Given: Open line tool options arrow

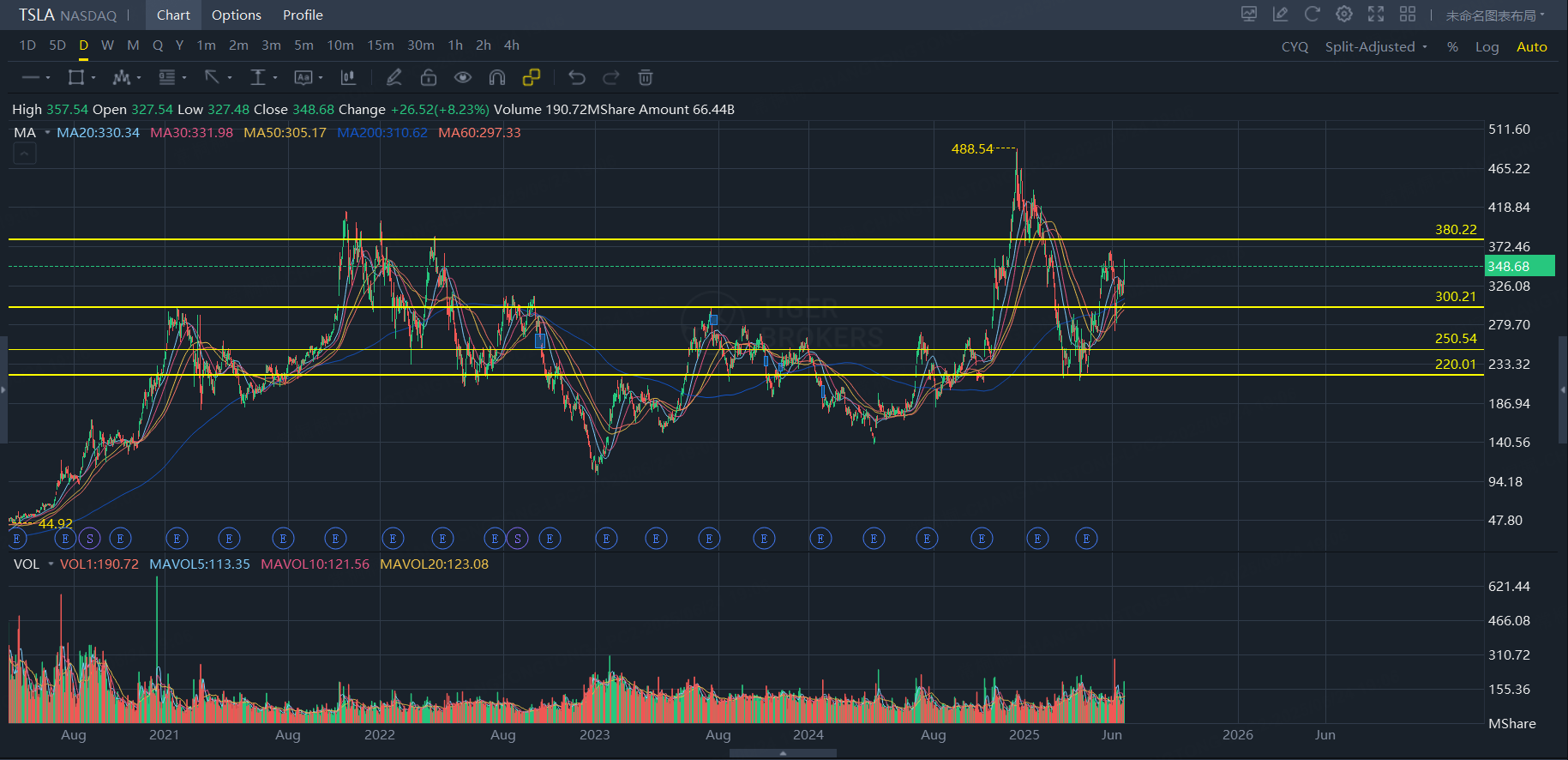Looking at the screenshot, I should click(x=48, y=78).
